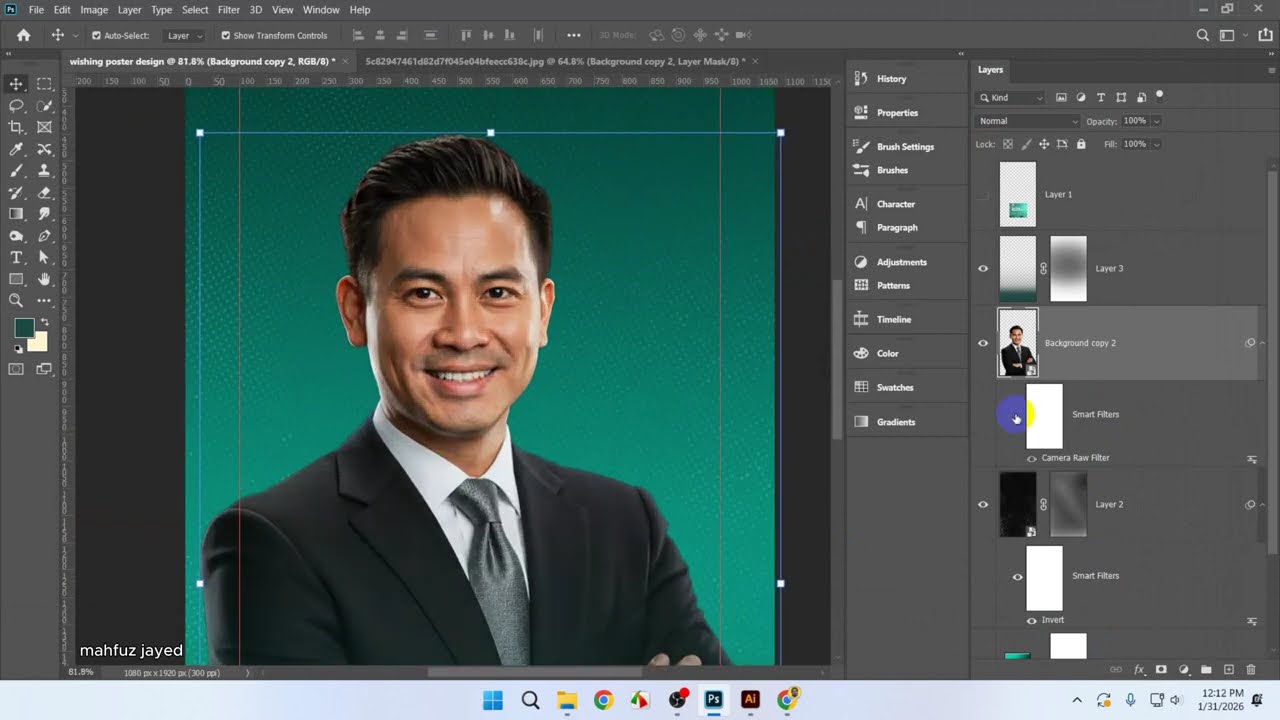Select the Frame tool
Screen dimensions: 1280x720
click(x=44, y=127)
